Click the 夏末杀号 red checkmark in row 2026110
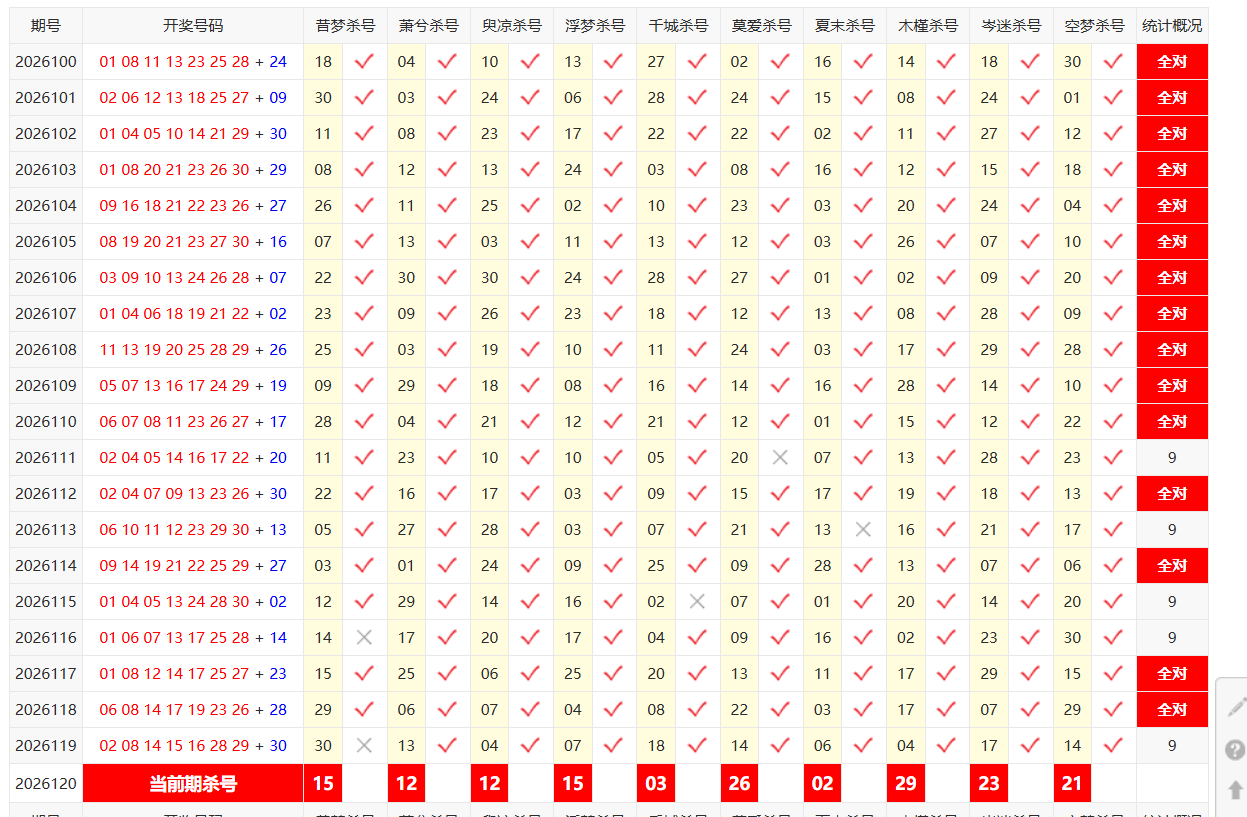Viewport: 1247px width, 817px height. 863,422
